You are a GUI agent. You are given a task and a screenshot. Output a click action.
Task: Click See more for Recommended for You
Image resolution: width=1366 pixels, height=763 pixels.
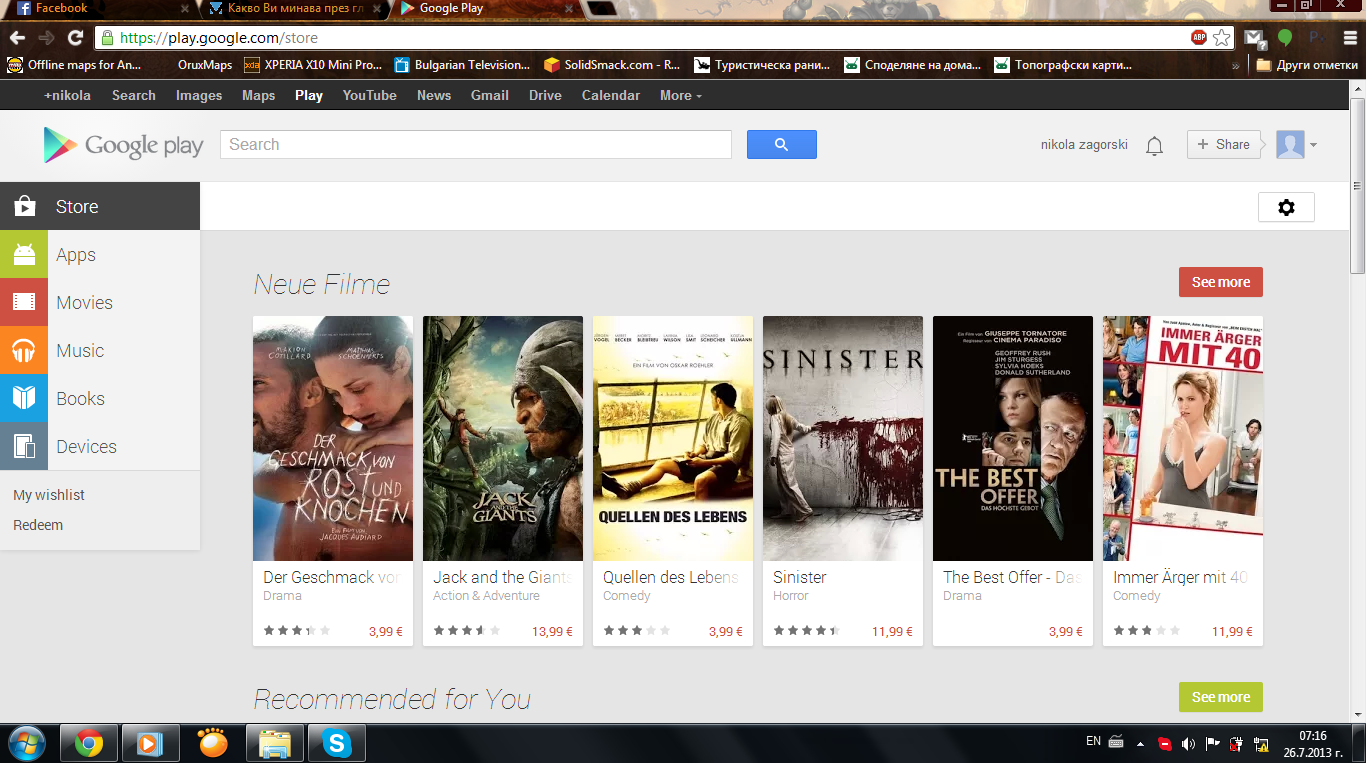1221,697
